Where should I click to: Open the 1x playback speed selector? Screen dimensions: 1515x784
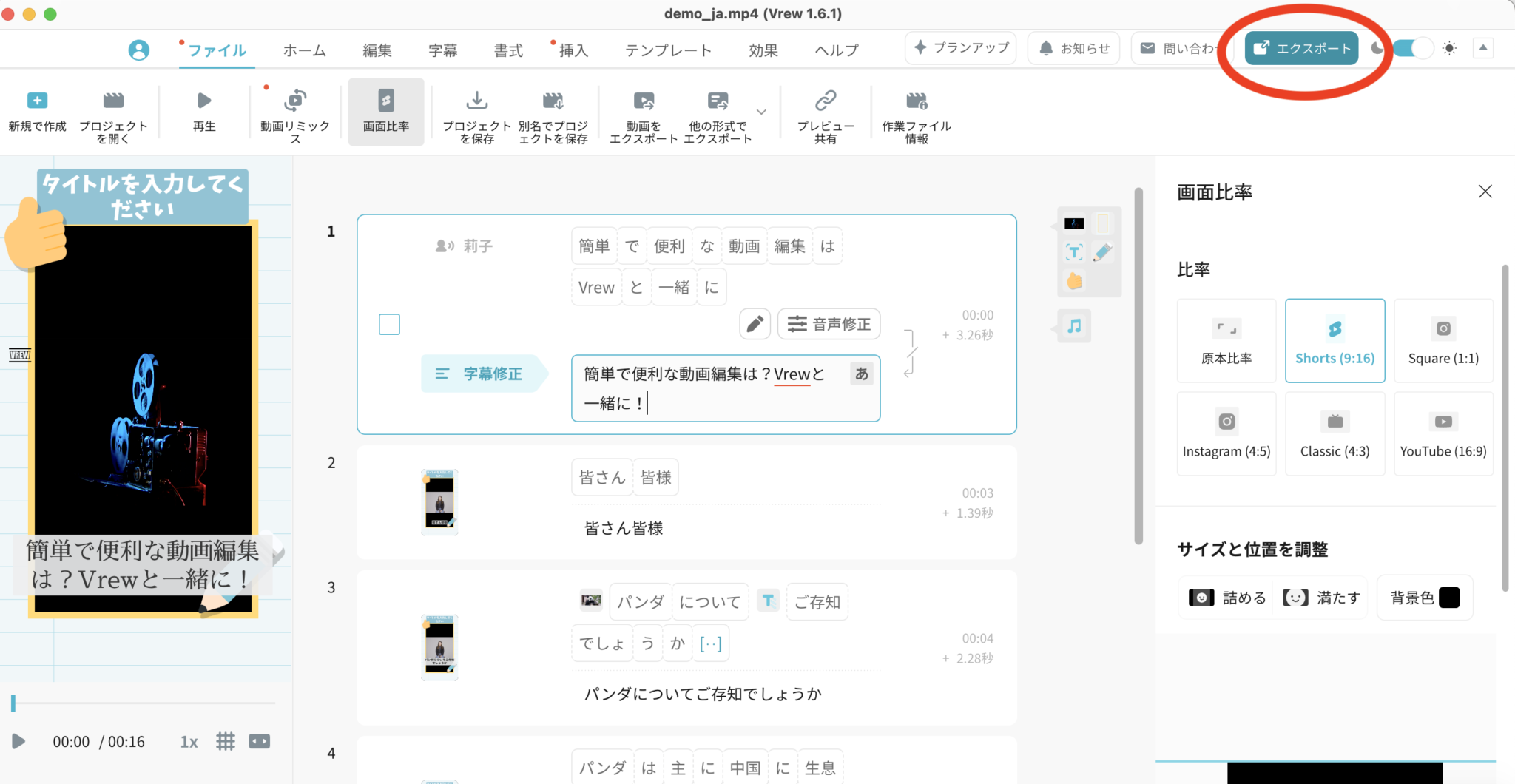[189, 742]
